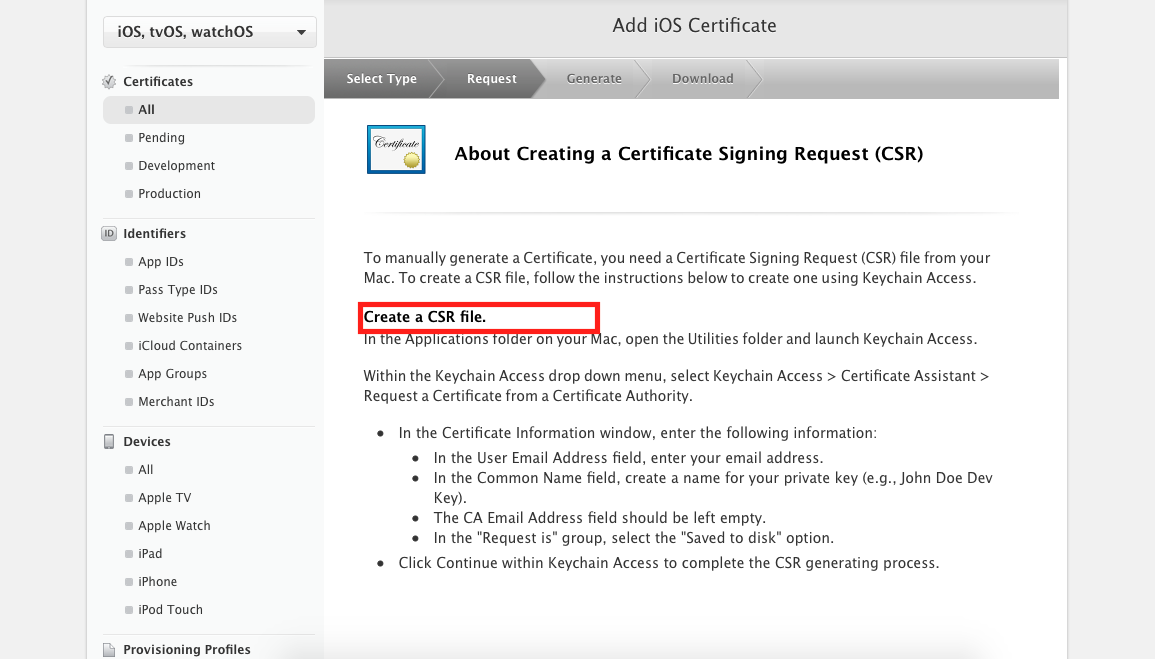This screenshot has height=659, width=1155.
Task: Open Apple Watch devices
Action: [x=174, y=526]
